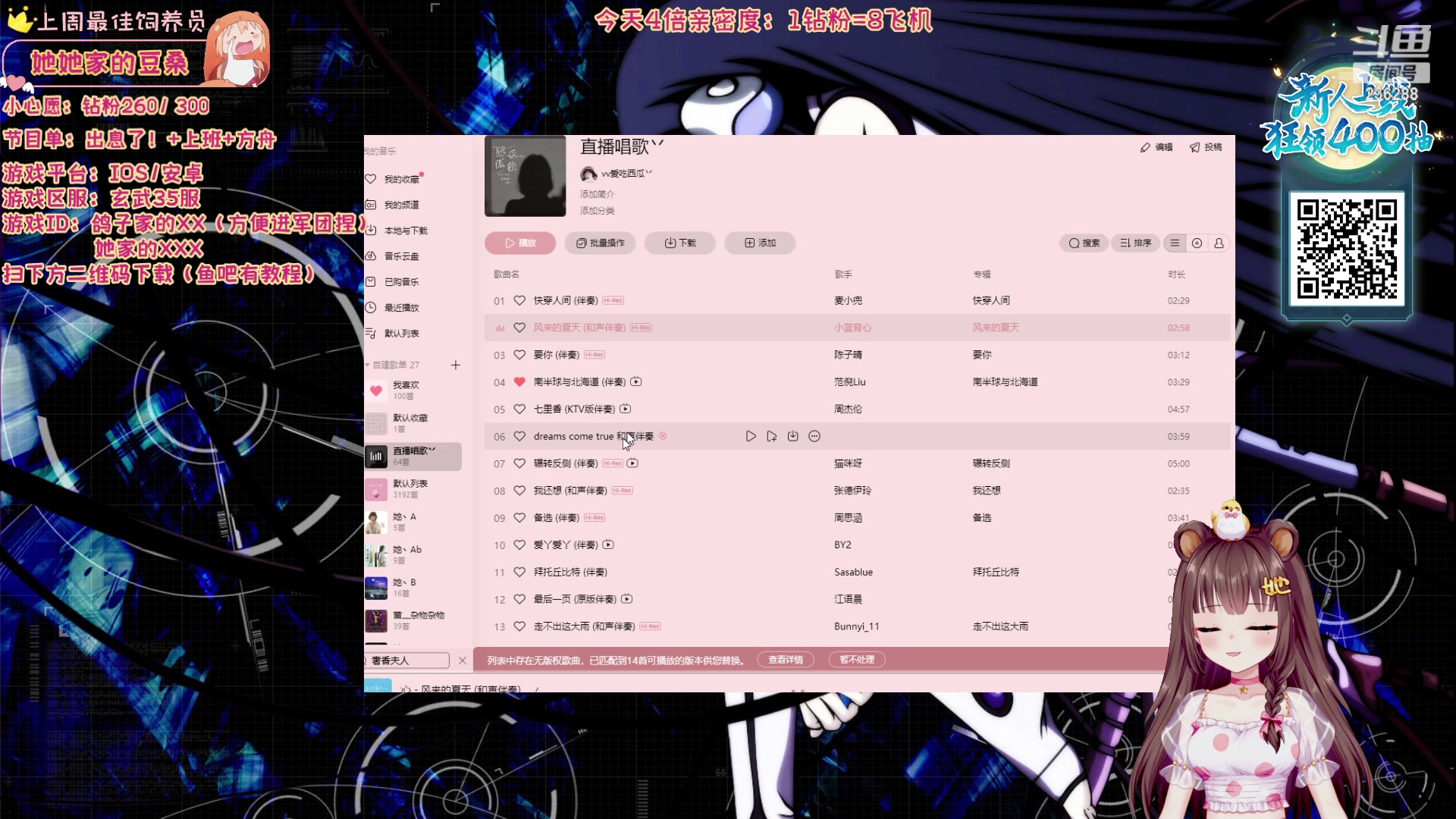Click 编辑 to edit the playlist
Screen dimensions: 1456x819
(1156, 147)
